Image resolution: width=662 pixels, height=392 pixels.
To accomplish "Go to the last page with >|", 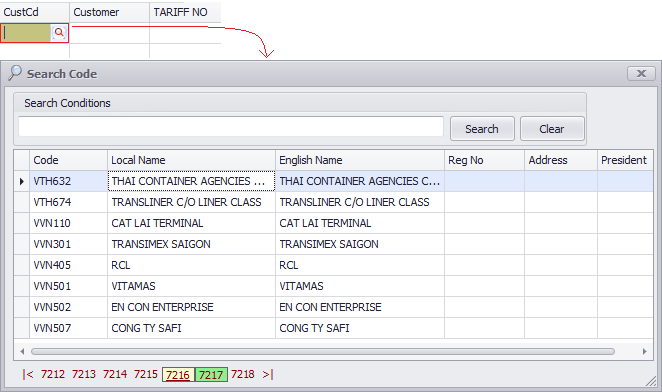I will coord(268,374).
